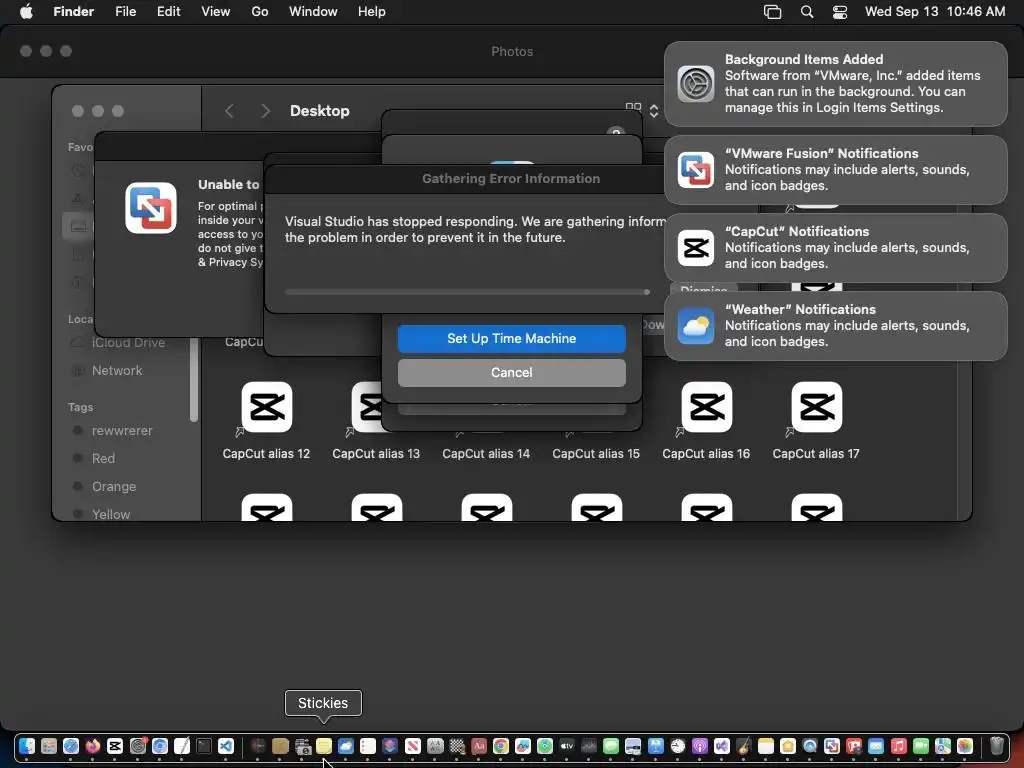Select Network in Finder sidebar
Viewport: 1024px width, 768px height.
(117, 370)
